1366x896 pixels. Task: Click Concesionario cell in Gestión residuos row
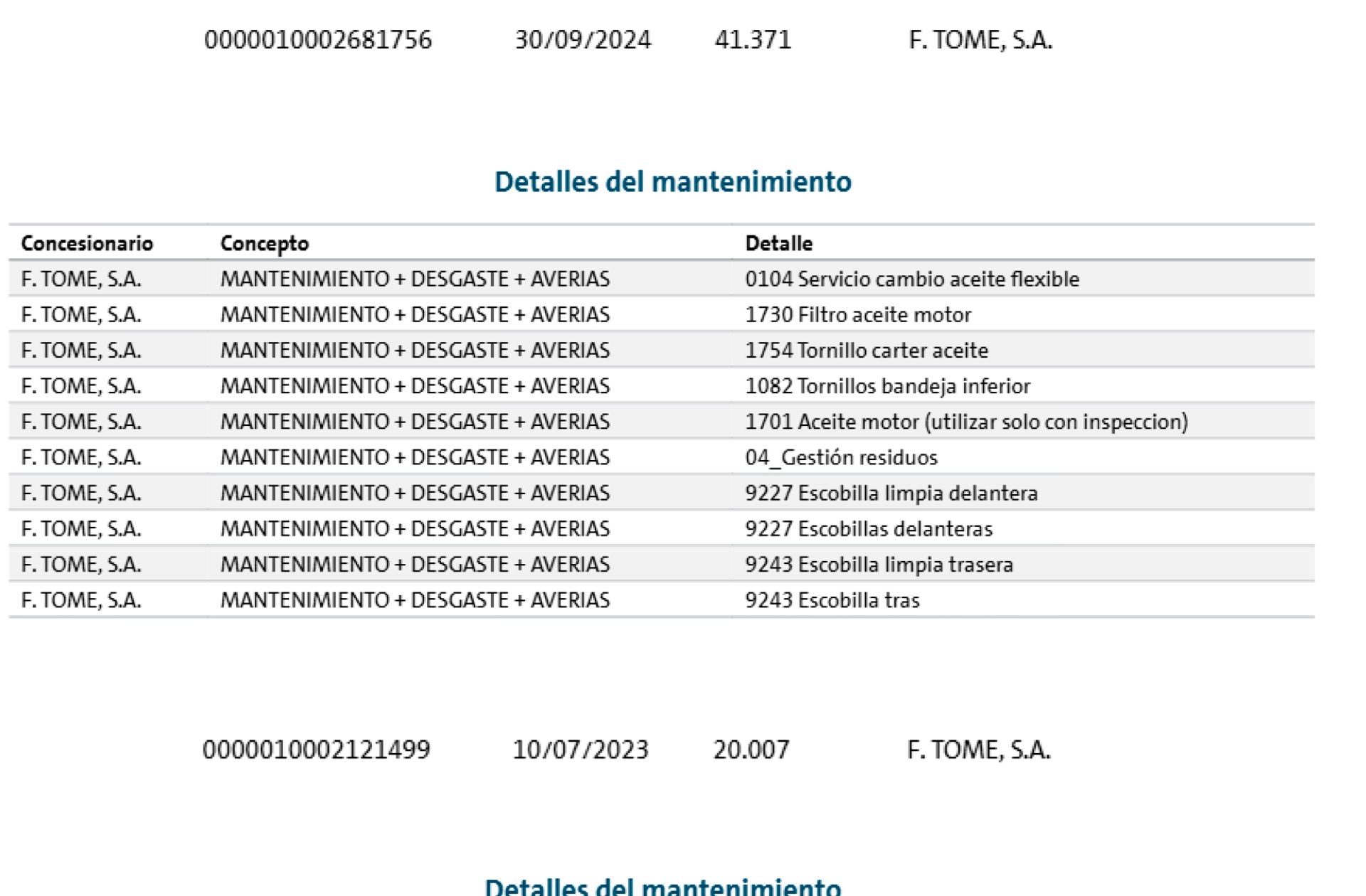point(81,457)
